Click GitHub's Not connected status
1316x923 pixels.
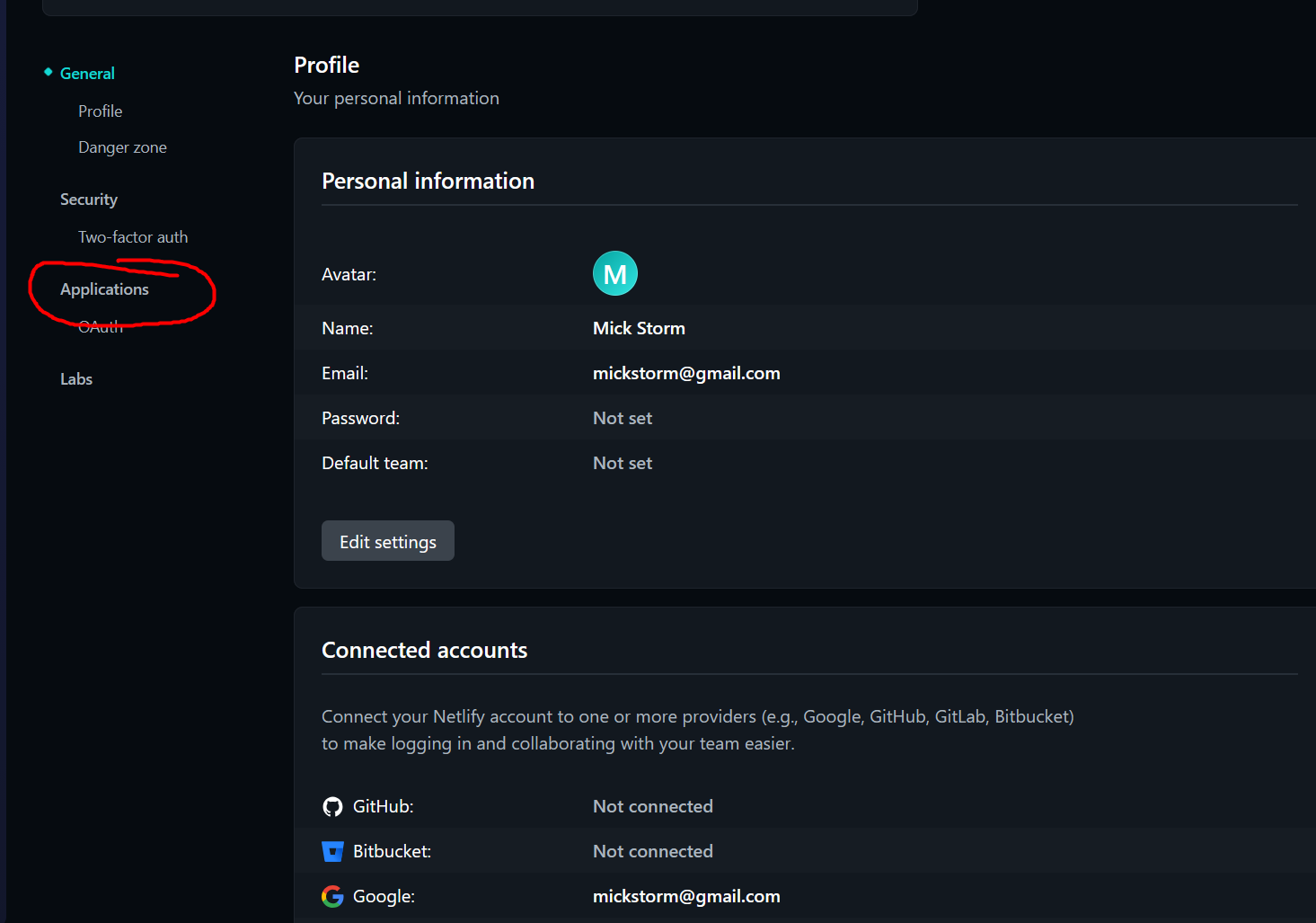(652, 806)
